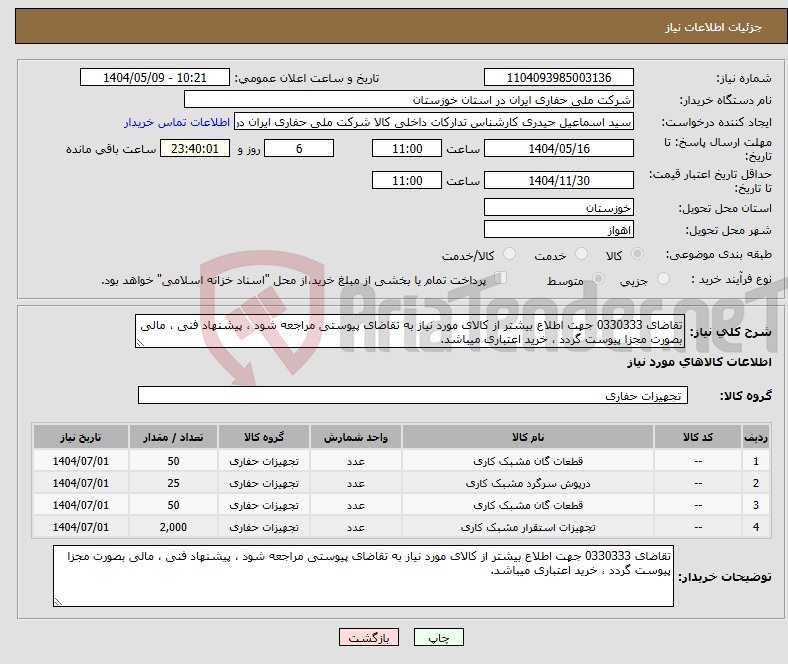Select the متوسط purchase type radio
Screen dimensions: 788x664
coord(598,278)
